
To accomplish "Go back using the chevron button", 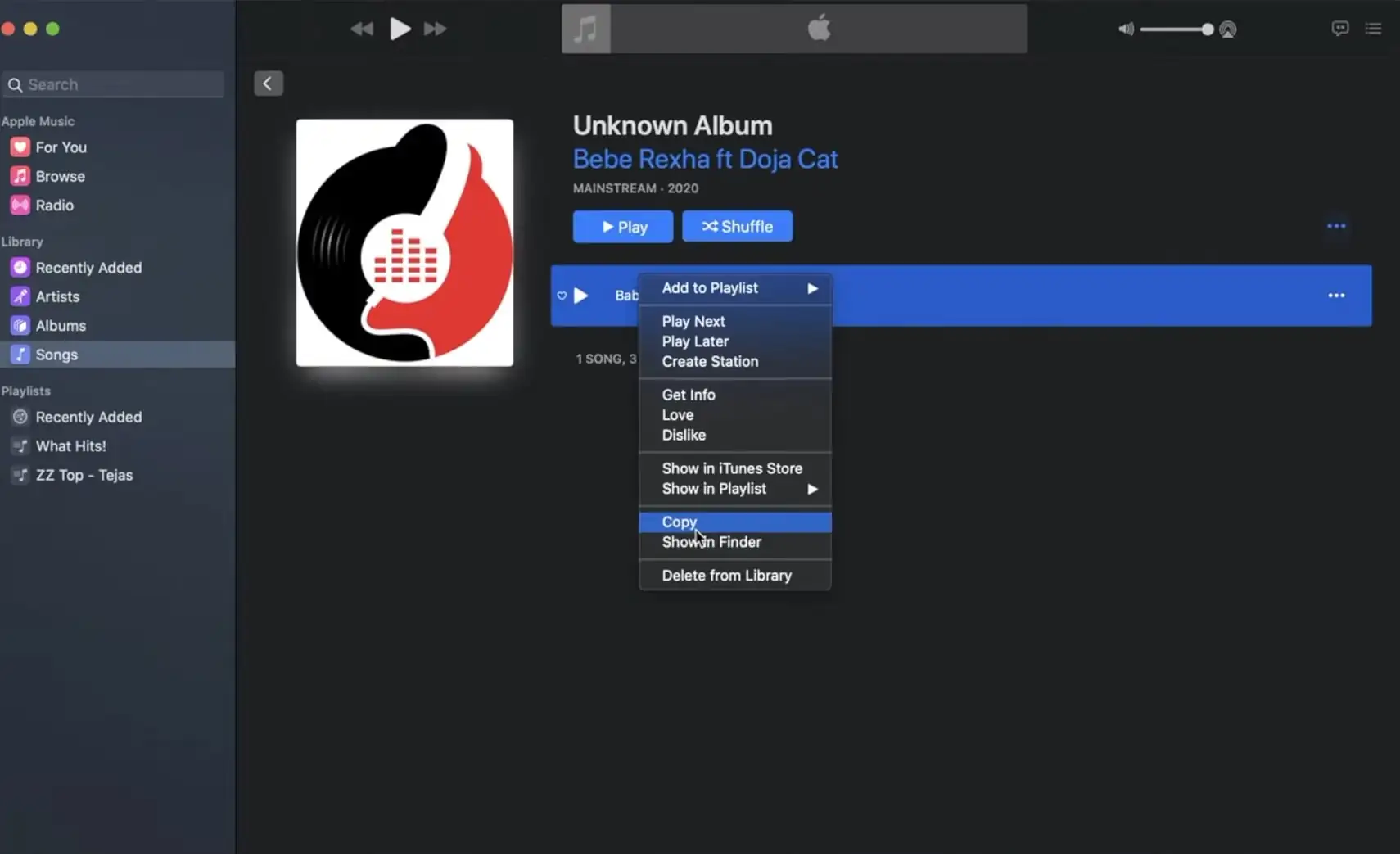I will (x=268, y=84).
